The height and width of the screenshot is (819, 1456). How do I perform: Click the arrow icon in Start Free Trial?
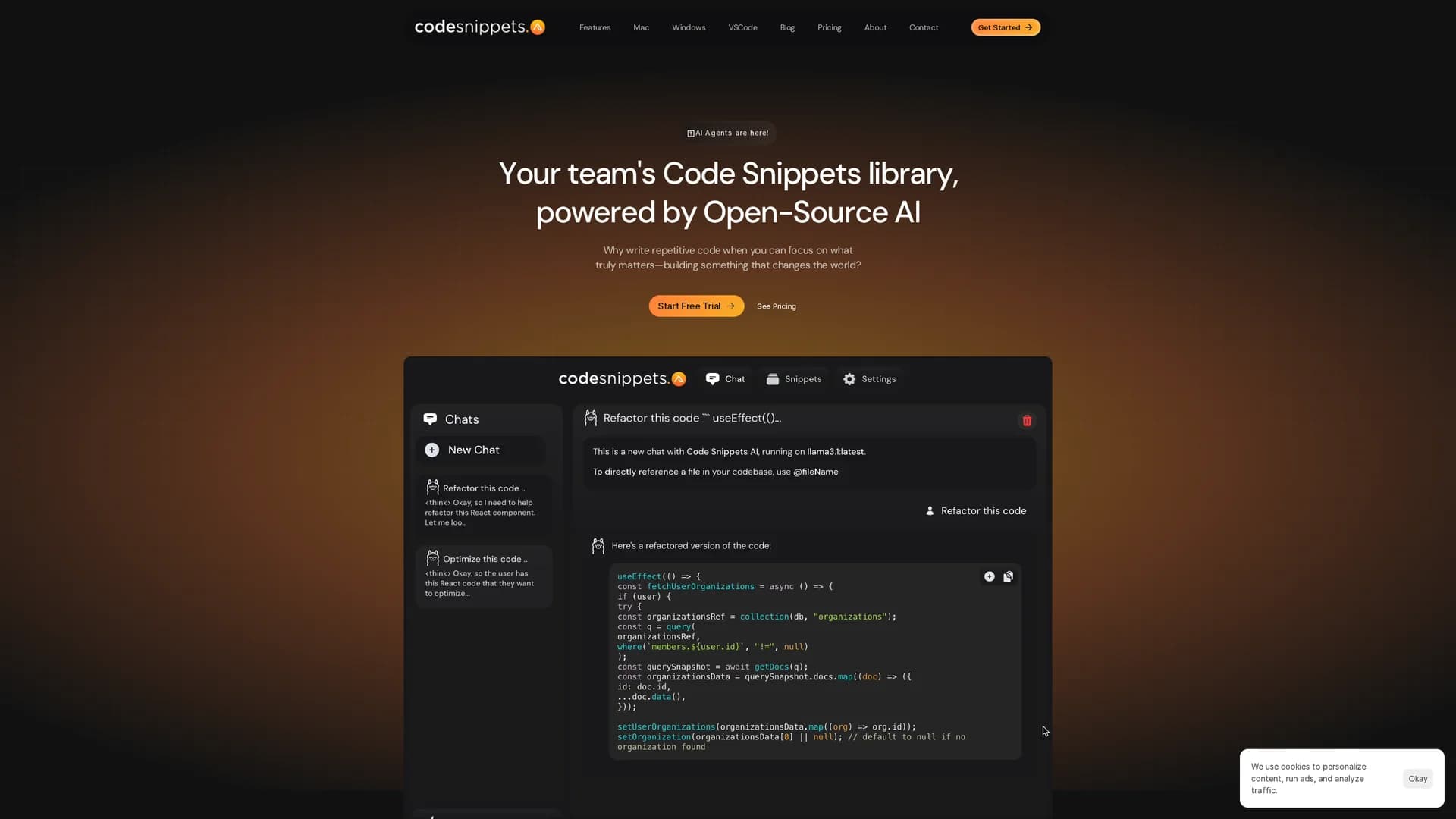[x=731, y=306]
